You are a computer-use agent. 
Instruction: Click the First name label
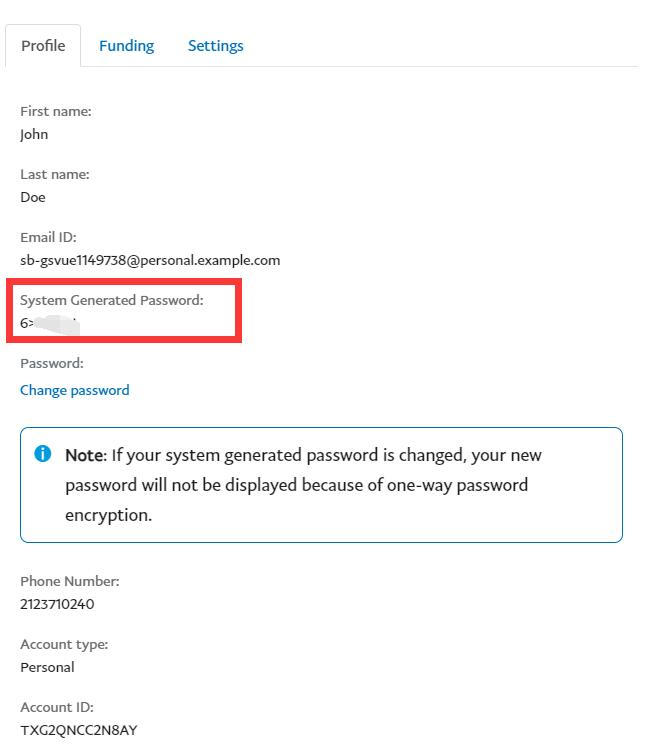click(x=56, y=111)
